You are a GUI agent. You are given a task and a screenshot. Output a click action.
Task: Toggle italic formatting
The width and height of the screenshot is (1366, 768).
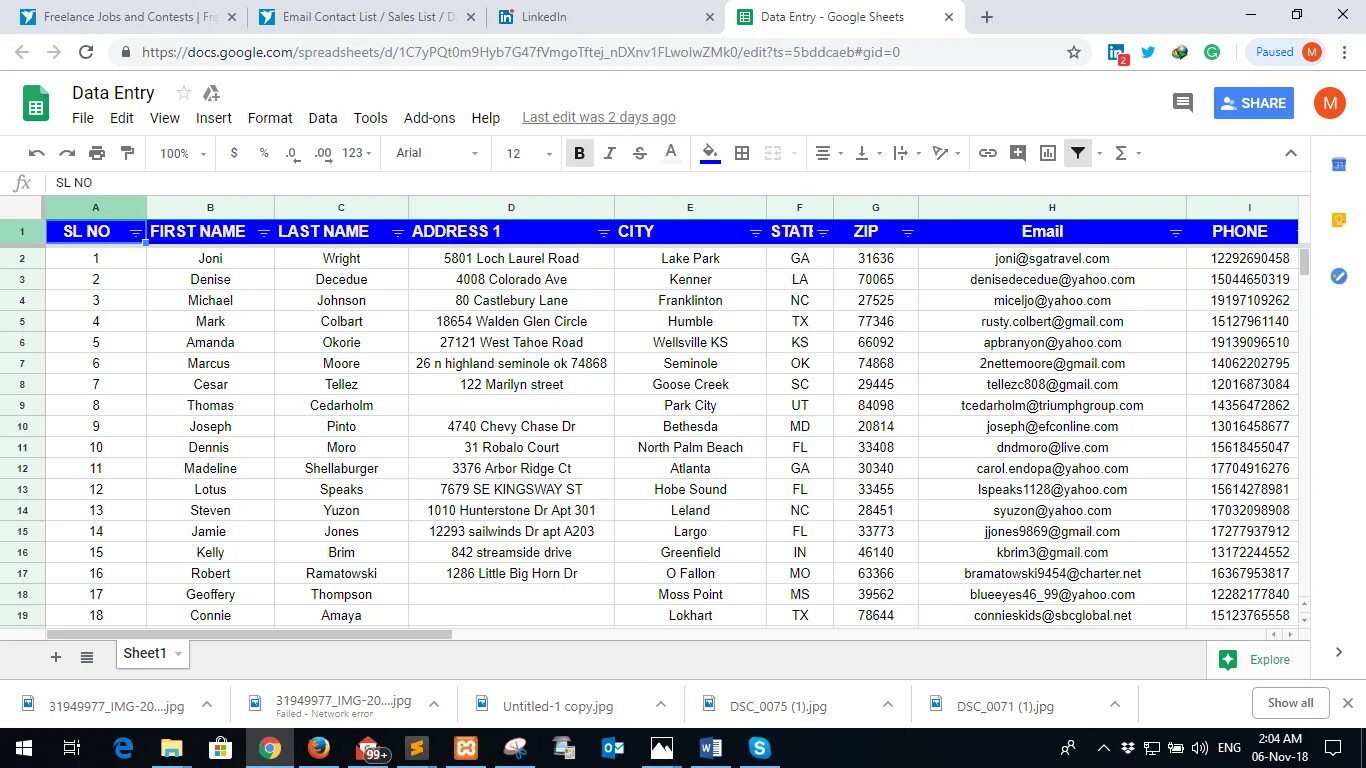tap(609, 153)
